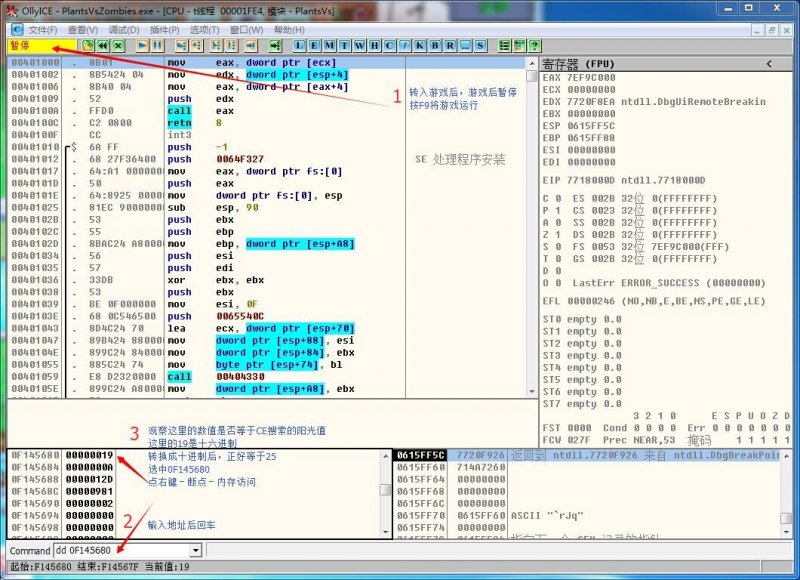
Task: Open the 调试(D) menu
Action: click(124, 30)
